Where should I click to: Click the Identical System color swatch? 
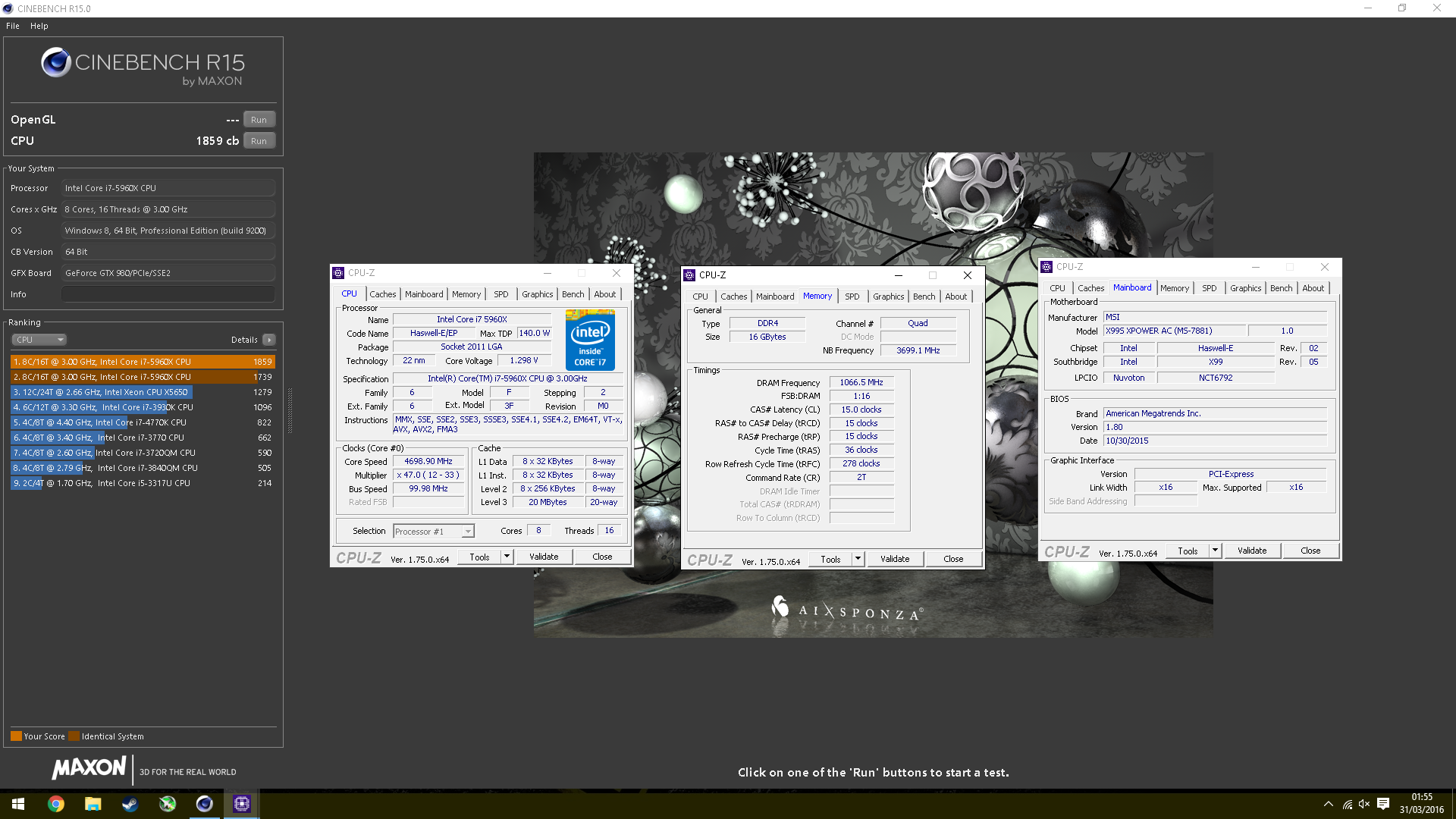tap(74, 736)
